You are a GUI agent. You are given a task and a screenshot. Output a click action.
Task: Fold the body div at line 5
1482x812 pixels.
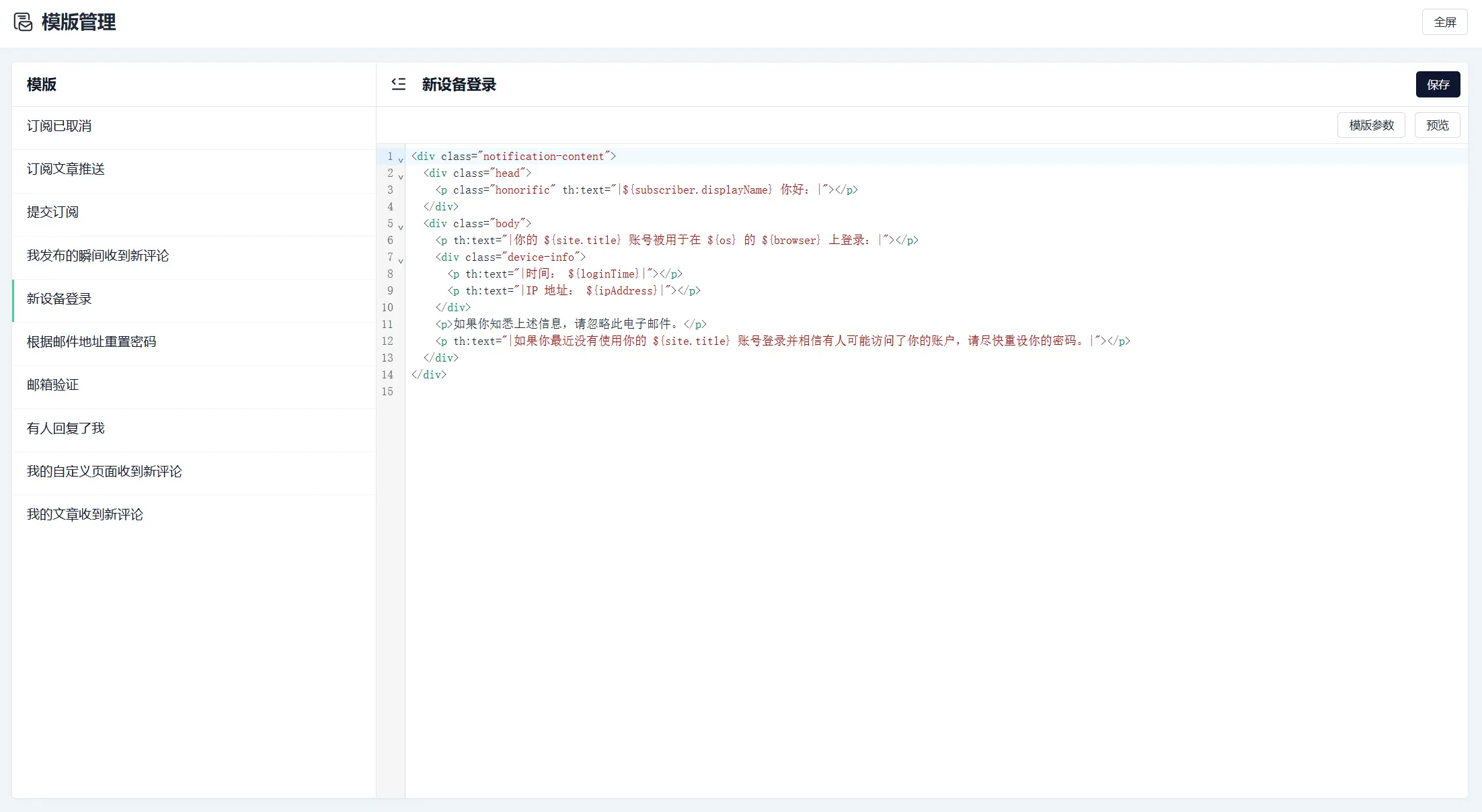pos(401,227)
